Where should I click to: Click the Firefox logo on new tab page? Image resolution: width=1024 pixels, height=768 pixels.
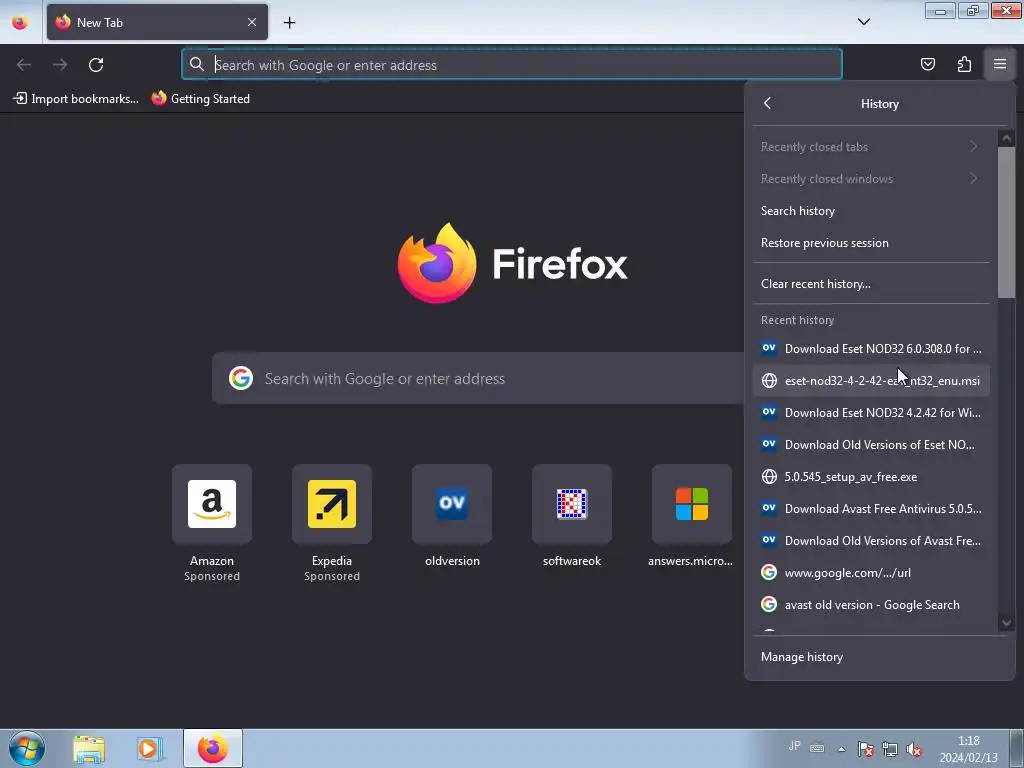point(437,263)
